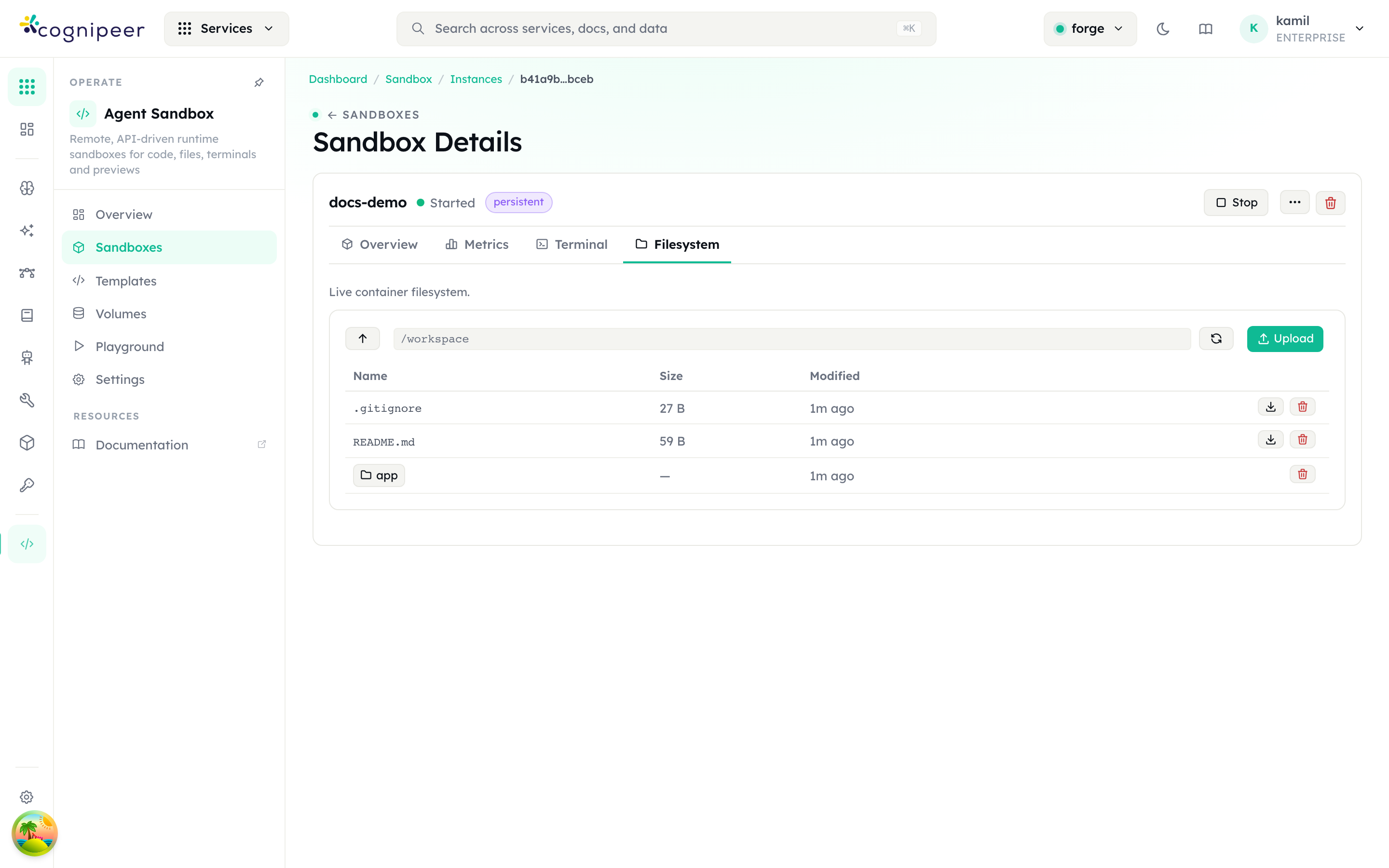Image resolution: width=1389 pixels, height=868 pixels.
Task: Select Sandboxes in the sidebar
Action: click(169, 247)
